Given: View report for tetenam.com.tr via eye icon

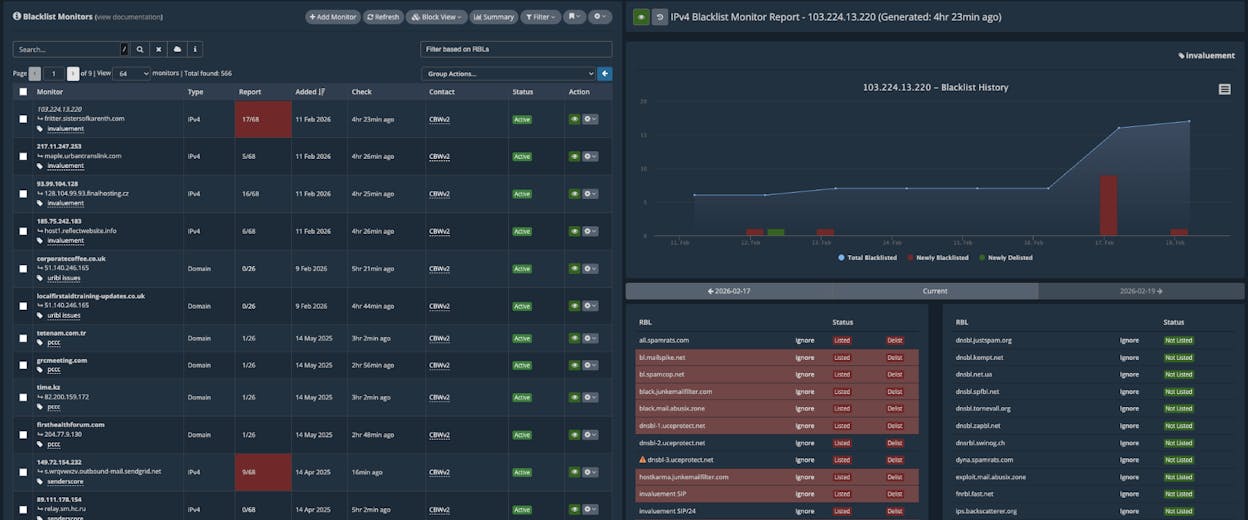Looking at the screenshot, I should coord(574,338).
